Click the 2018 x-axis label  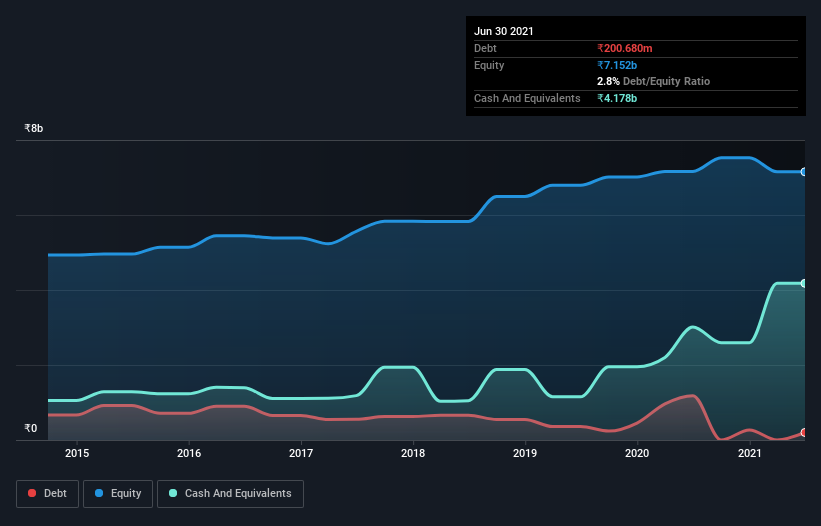(x=413, y=453)
